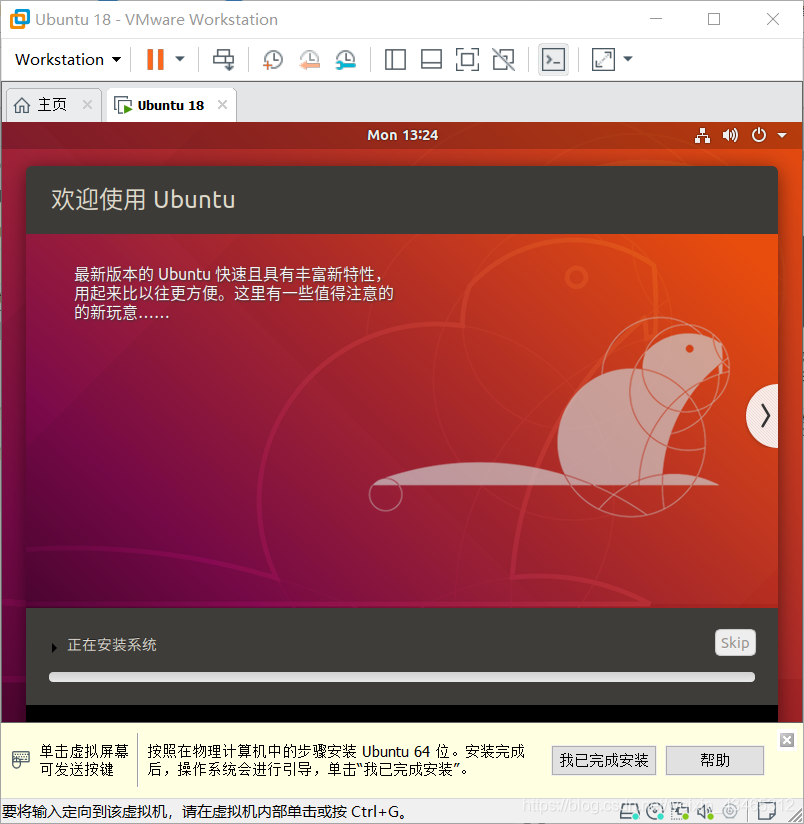804x824 pixels.
Task: Toggle the thumbnail bar view icon
Action: [431, 59]
